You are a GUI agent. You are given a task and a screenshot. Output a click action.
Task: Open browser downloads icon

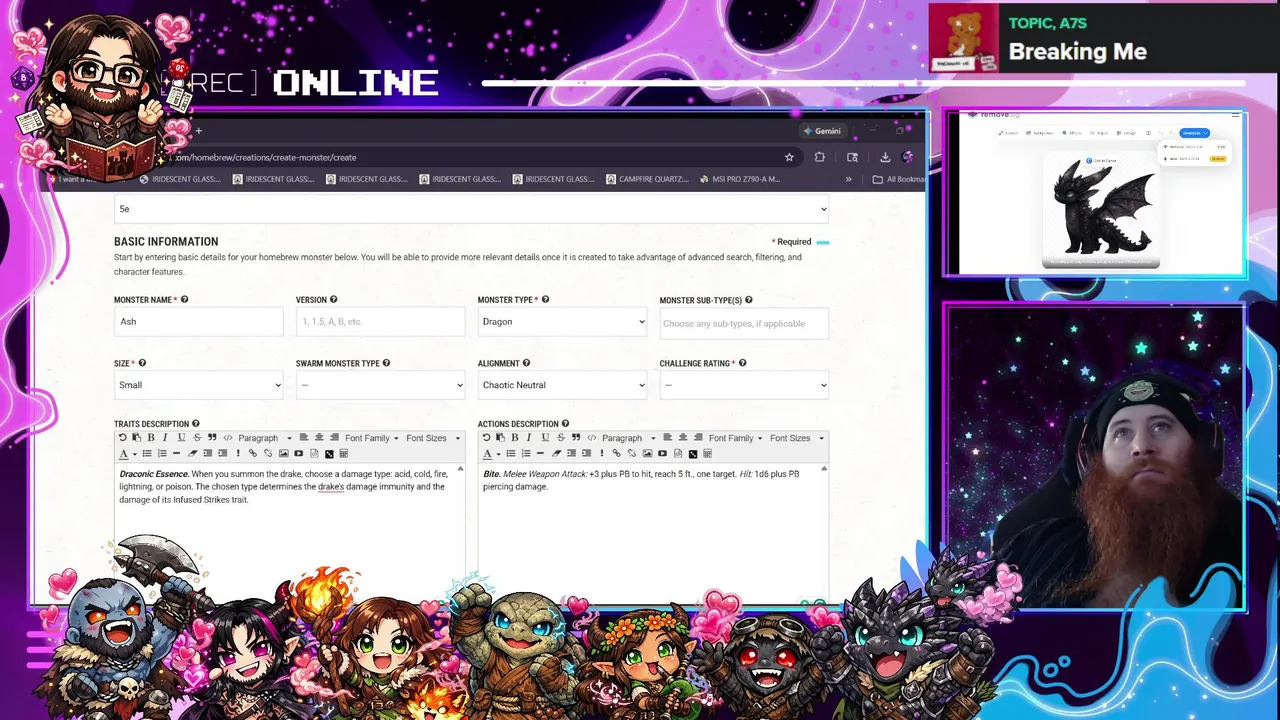pyautogui.click(x=885, y=157)
